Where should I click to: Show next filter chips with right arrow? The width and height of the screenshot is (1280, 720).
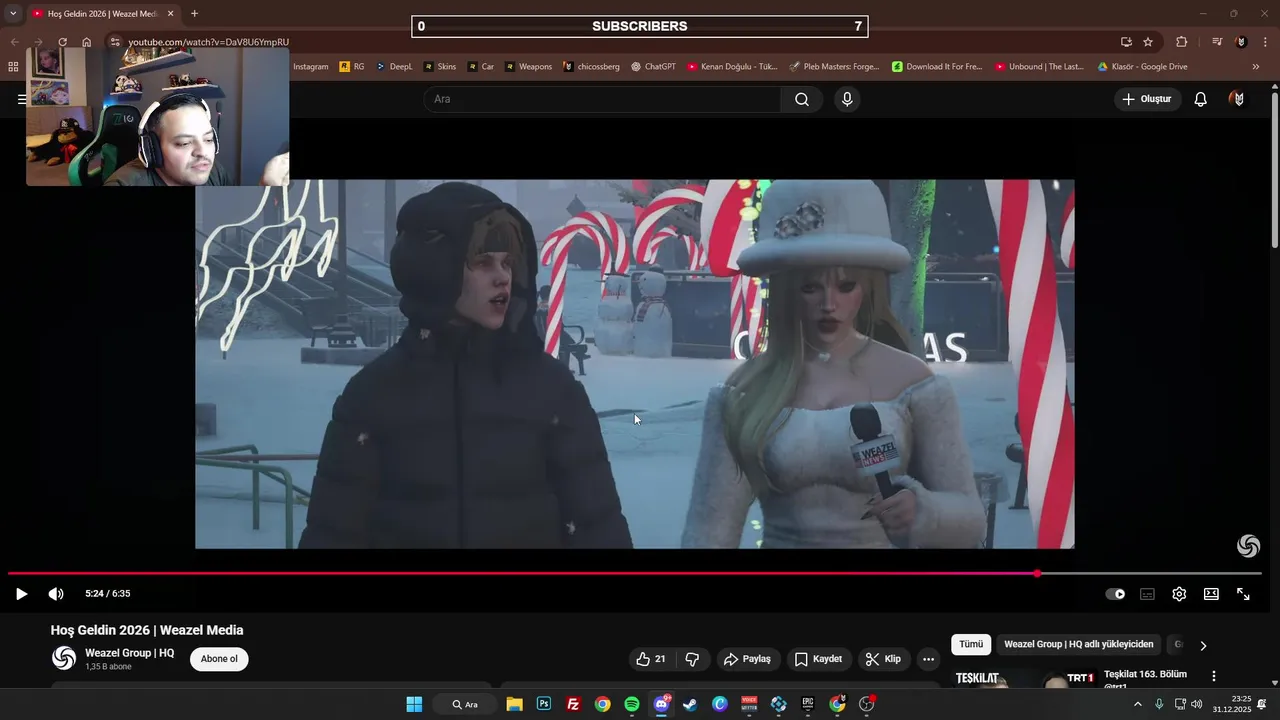1203,645
